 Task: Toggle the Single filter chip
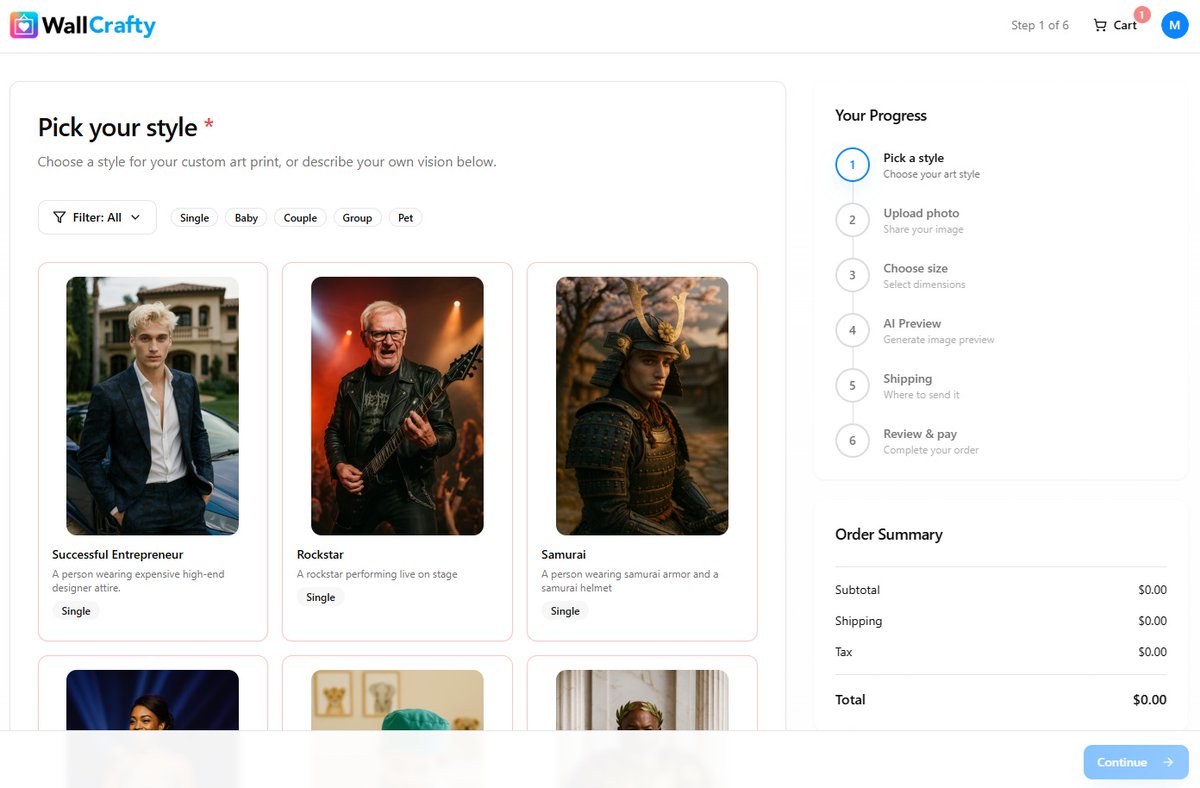click(x=194, y=217)
